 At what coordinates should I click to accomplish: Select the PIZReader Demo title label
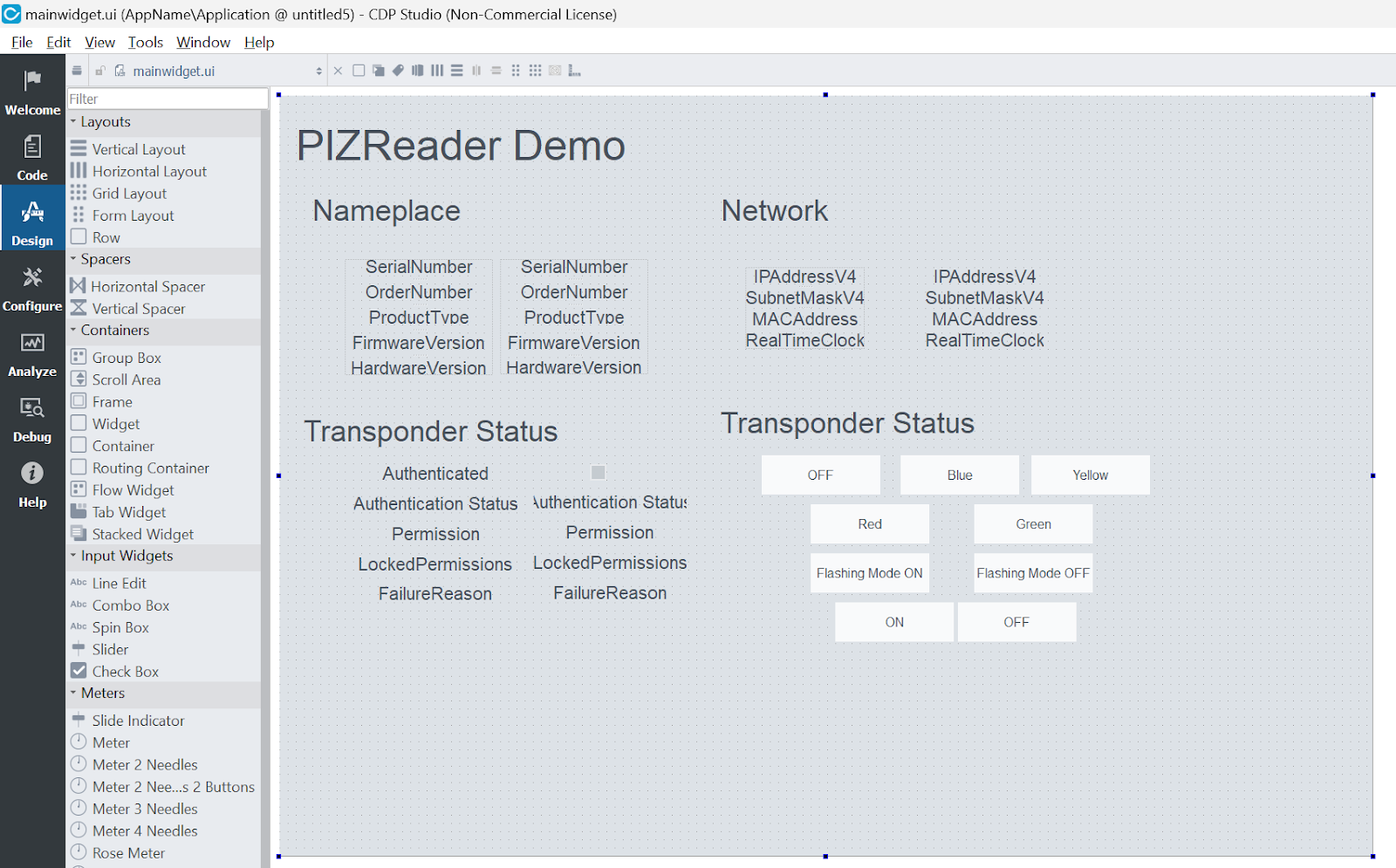461,146
